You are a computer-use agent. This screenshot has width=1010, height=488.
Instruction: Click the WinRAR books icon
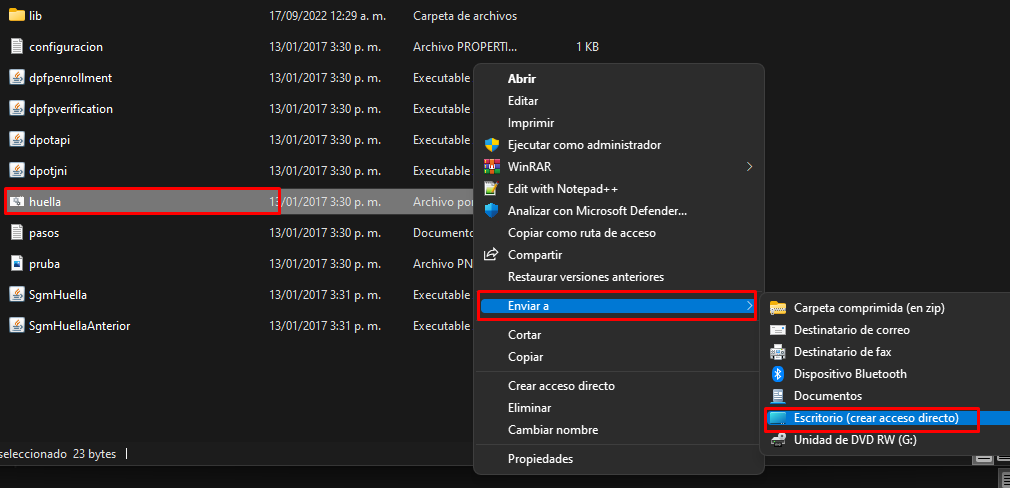tap(492, 167)
